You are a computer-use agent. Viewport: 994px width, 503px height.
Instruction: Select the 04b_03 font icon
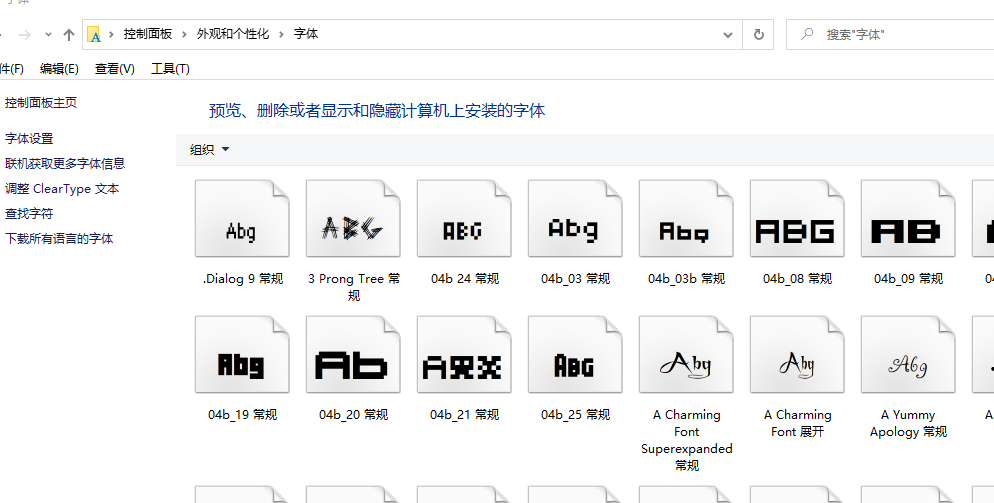575,219
